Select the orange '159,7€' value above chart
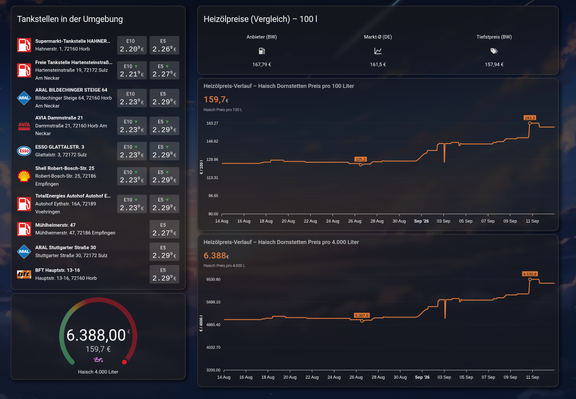Screen dimensions: 576x399 [216, 100]
